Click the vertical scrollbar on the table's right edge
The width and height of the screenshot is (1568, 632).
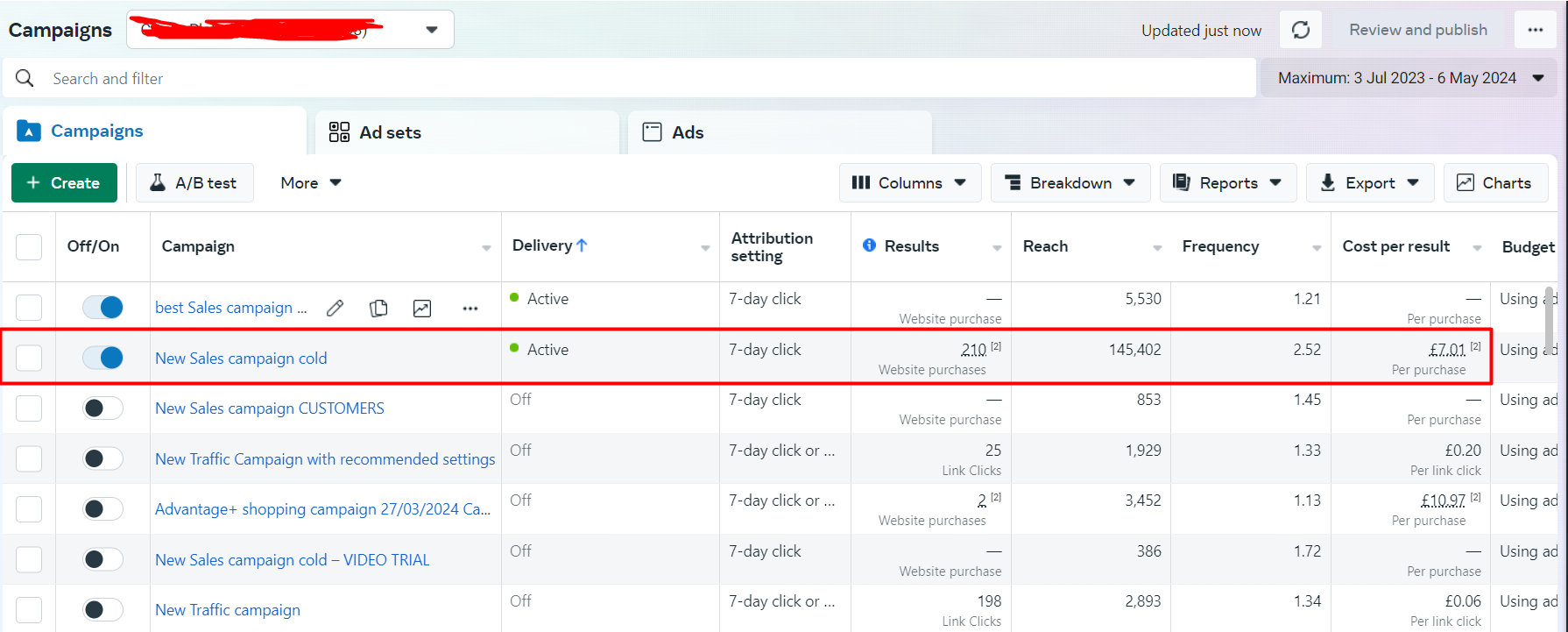(x=1550, y=320)
